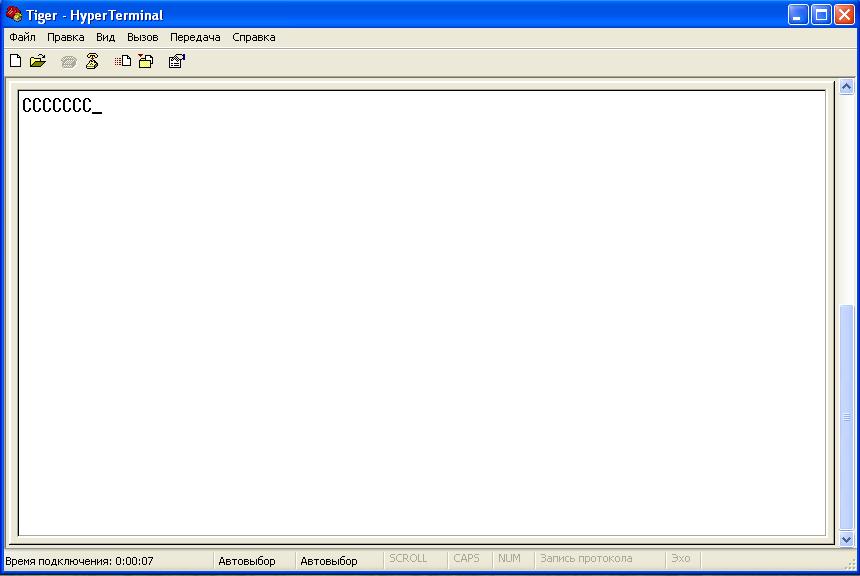The height and width of the screenshot is (576, 860).
Task: Click the SCROLL indicator in status bar
Action: pos(408,559)
